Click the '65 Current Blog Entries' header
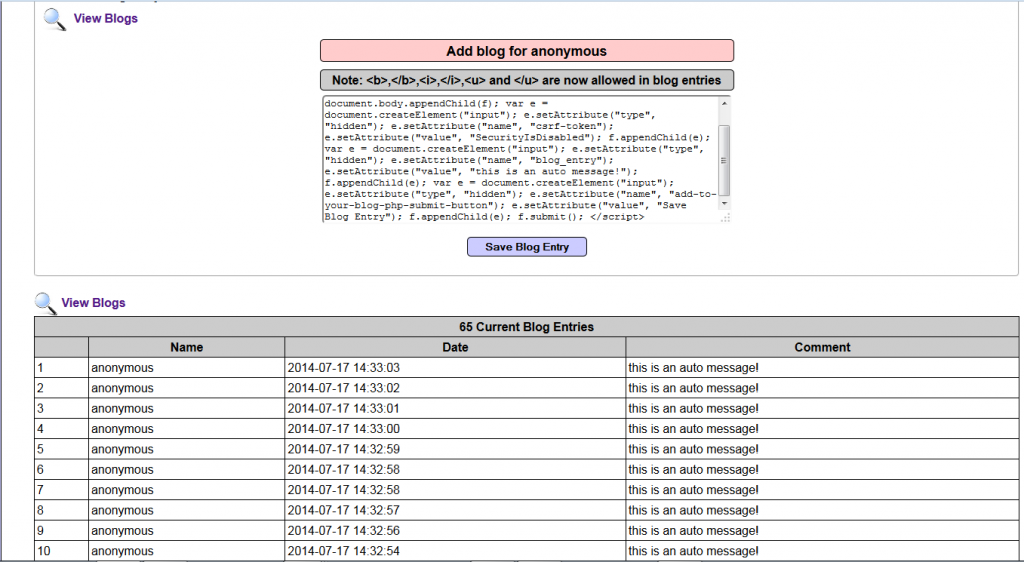This screenshot has height=562, width=1024. tap(526, 327)
